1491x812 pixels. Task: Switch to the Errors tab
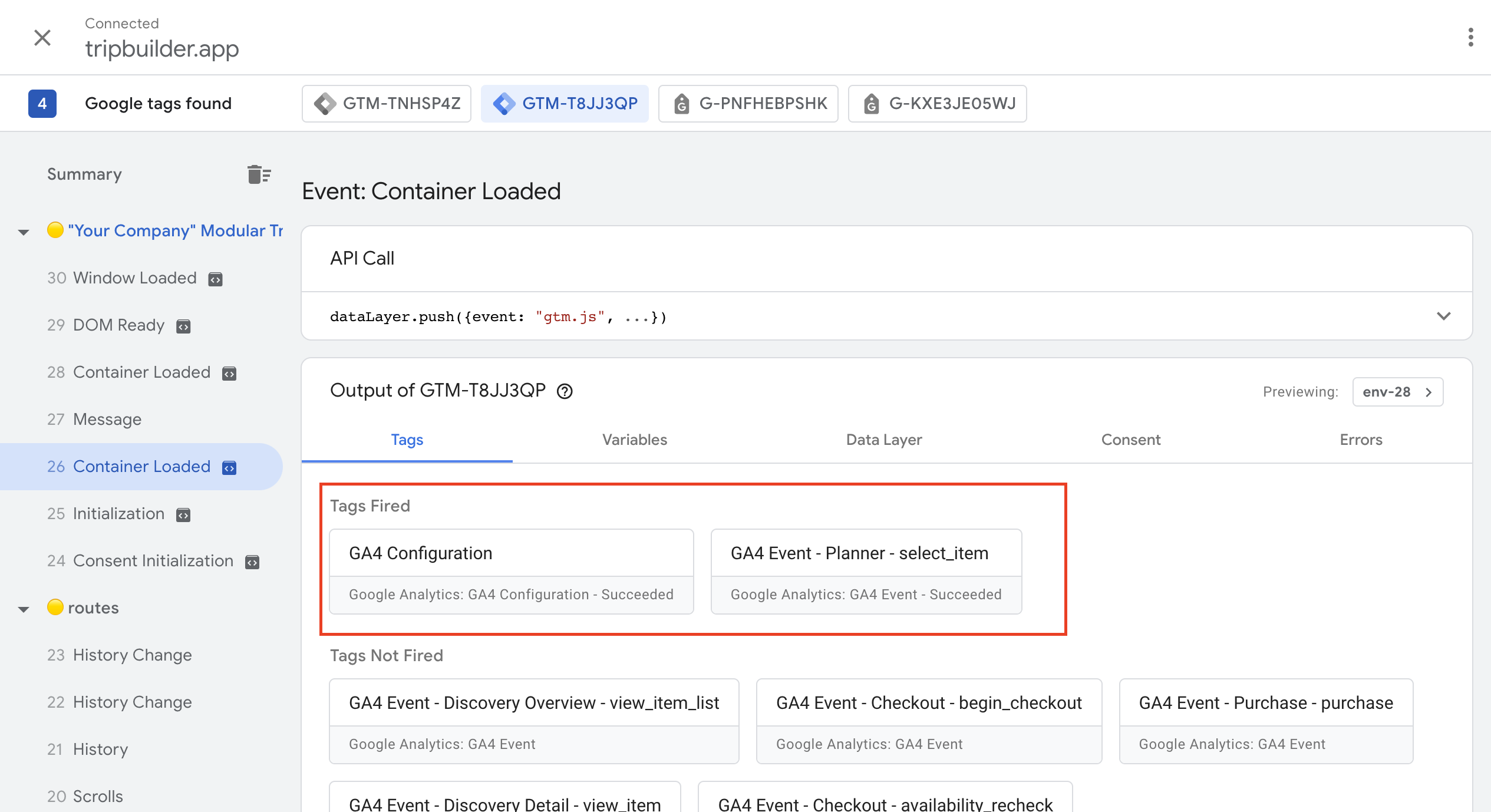click(1361, 440)
